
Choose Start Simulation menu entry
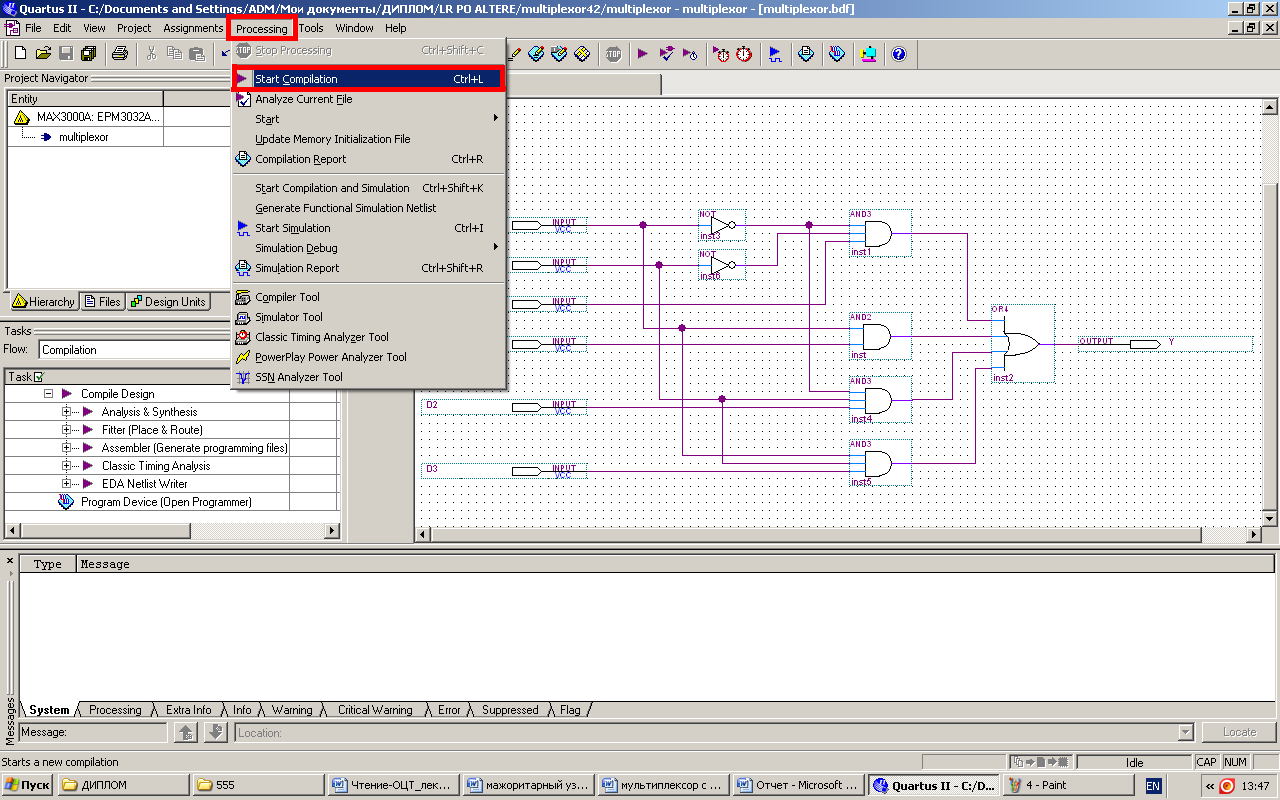pyautogui.click(x=369, y=228)
